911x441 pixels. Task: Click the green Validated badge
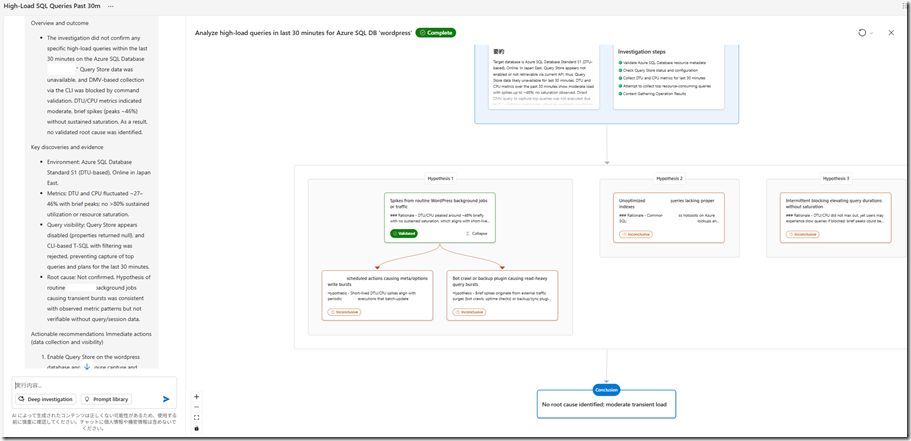(404, 233)
